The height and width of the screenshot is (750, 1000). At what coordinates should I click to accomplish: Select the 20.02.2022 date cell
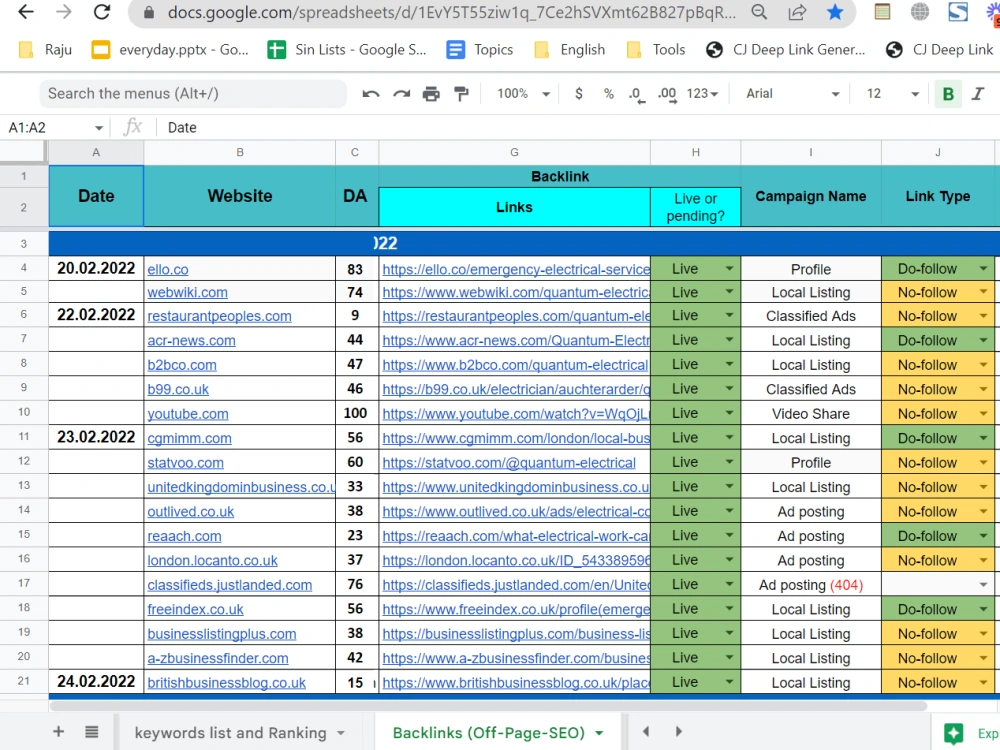[96, 268]
